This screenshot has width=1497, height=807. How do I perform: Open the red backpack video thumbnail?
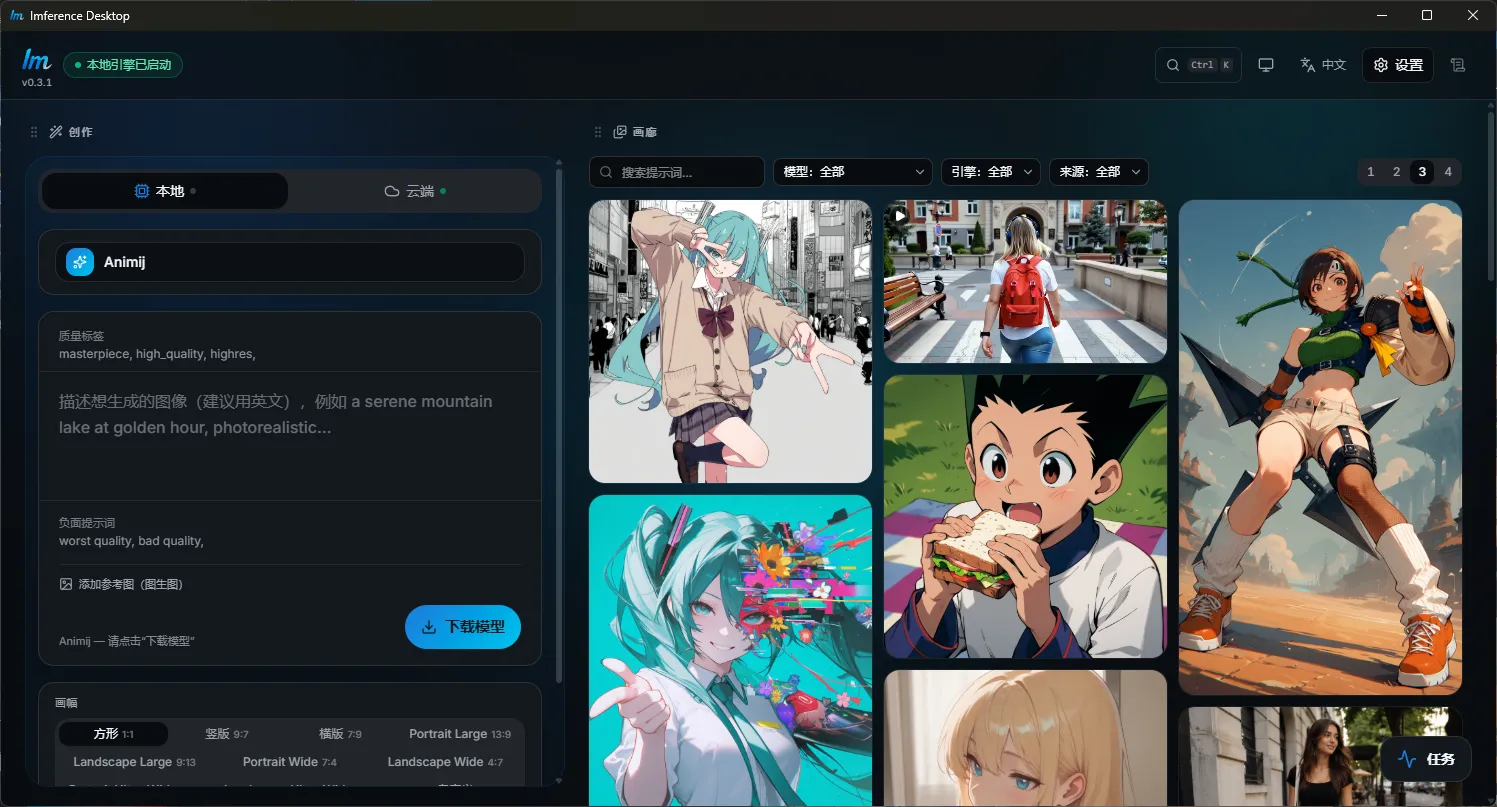pyautogui.click(x=1025, y=281)
